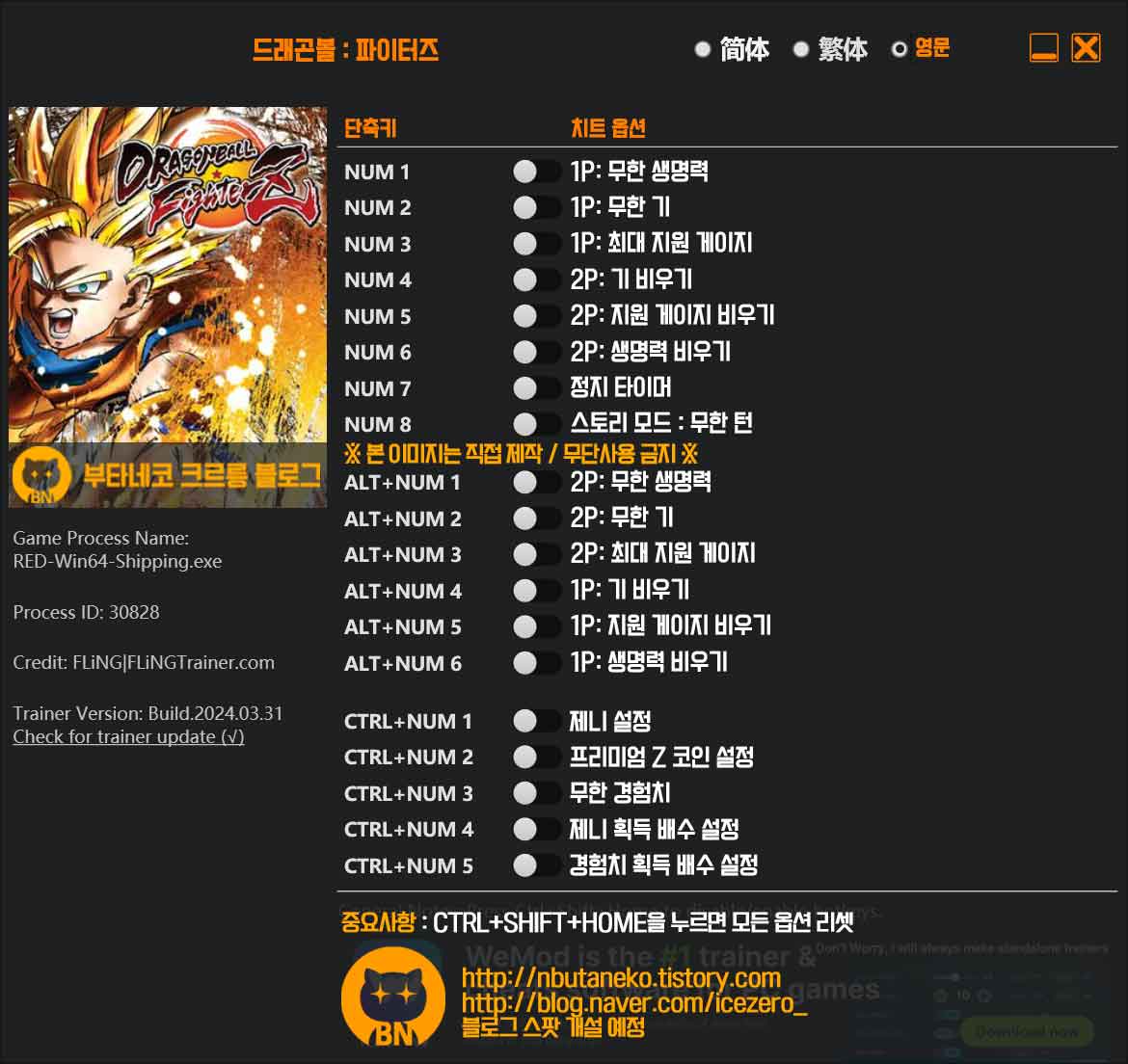Click the 정지 타이머 option text
This screenshot has height=1064, width=1128.
tap(621, 387)
